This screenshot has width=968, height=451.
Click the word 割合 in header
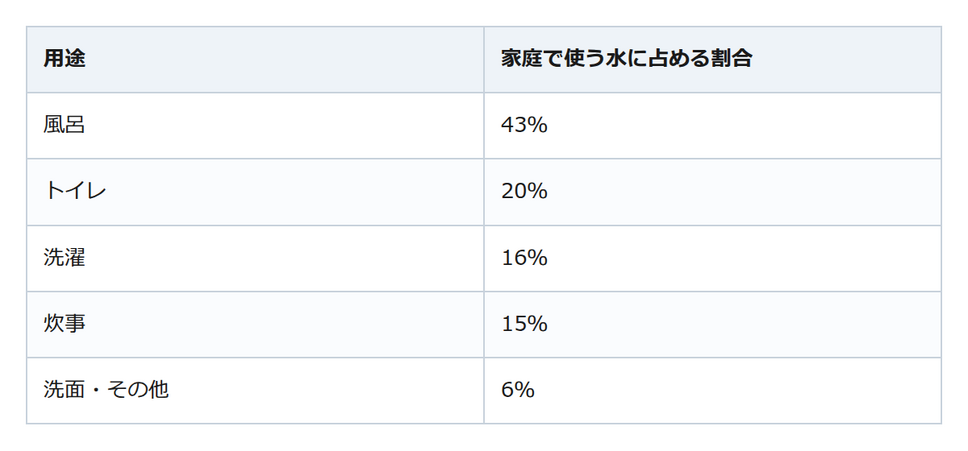(731, 59)
